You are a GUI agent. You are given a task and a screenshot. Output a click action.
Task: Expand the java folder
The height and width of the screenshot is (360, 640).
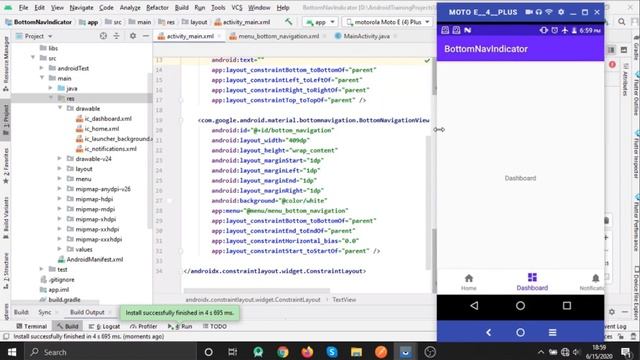(51, 88)
